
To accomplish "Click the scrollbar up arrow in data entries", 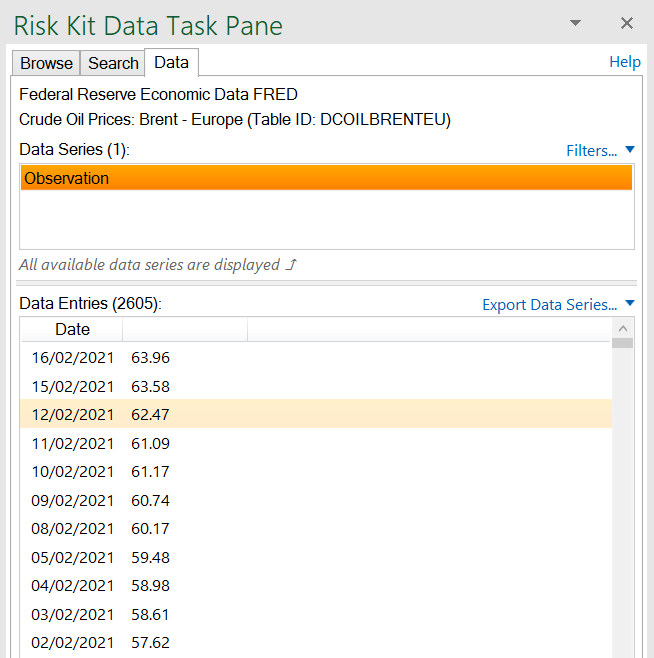I will pos(623,329).
